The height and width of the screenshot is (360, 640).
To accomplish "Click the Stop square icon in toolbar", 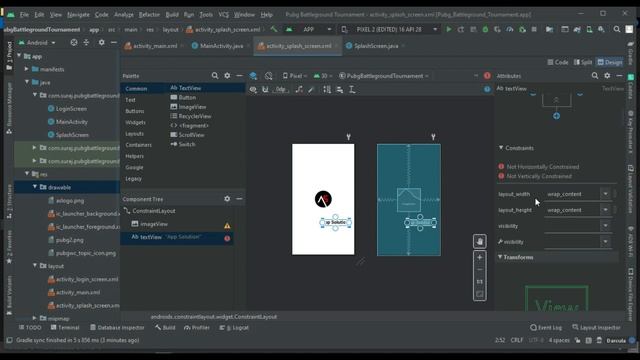I will click(534, 29).
